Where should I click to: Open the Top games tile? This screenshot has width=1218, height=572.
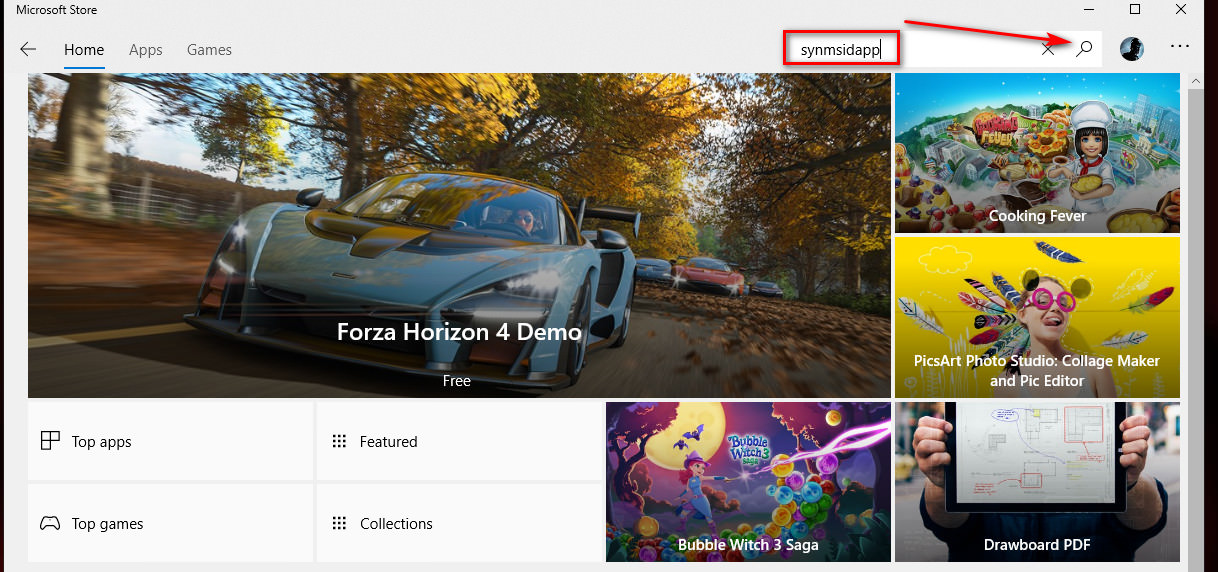click(x=170, y=523)
